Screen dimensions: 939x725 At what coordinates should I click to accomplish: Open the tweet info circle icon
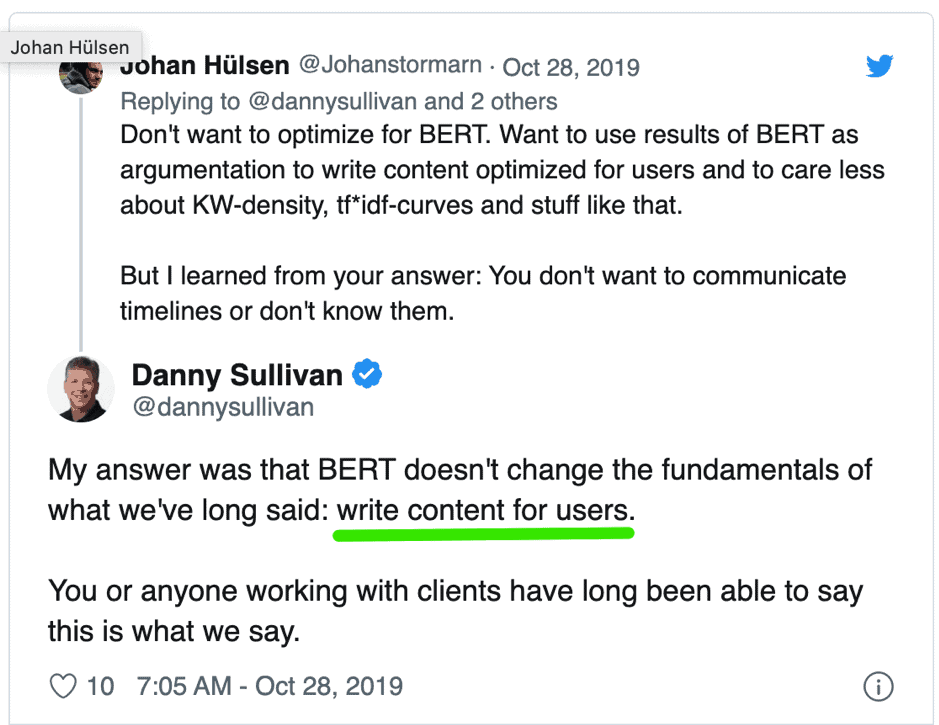pyautogui.click(x=877, y=686)
